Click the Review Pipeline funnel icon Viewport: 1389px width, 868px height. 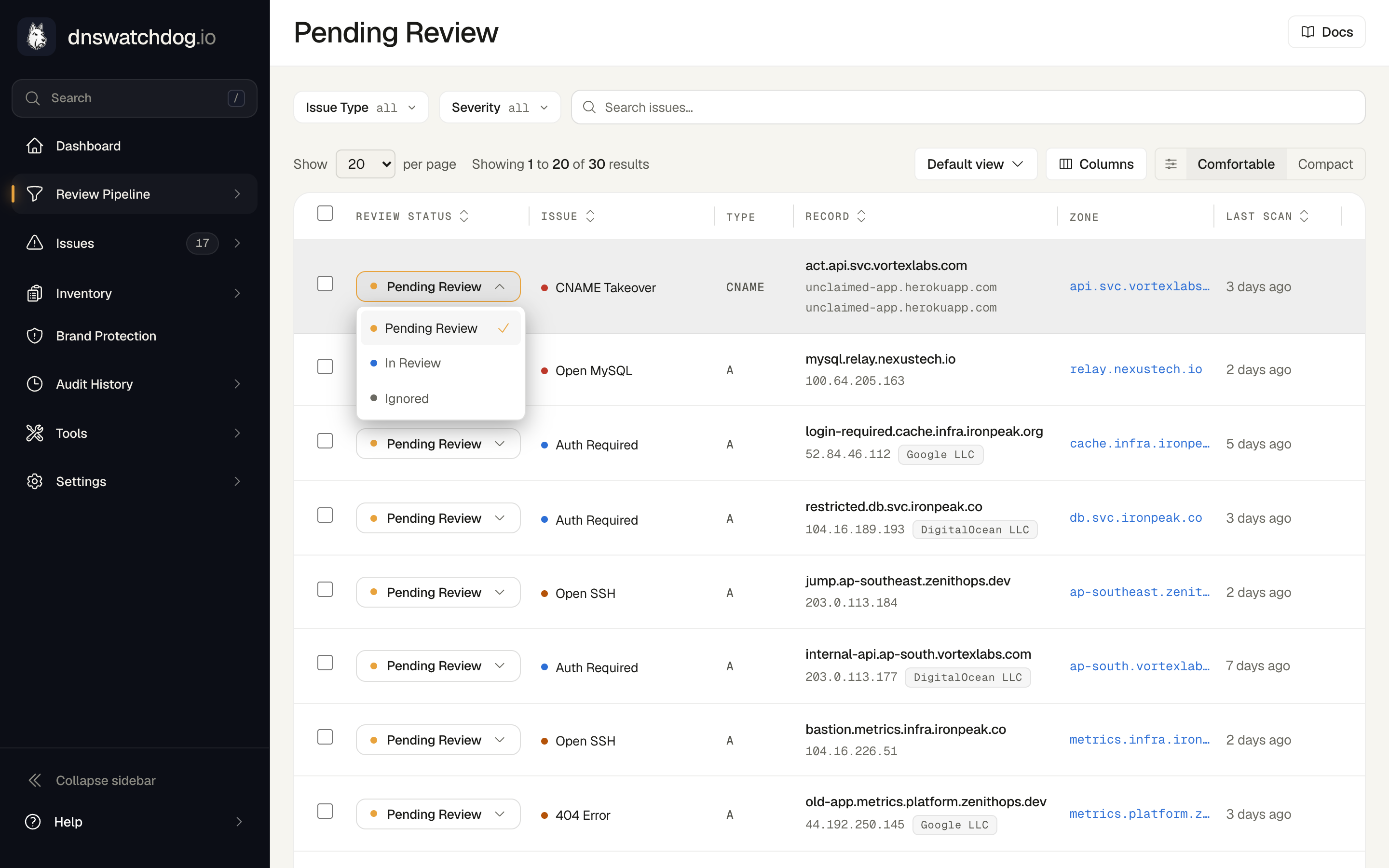pos(34,194)
